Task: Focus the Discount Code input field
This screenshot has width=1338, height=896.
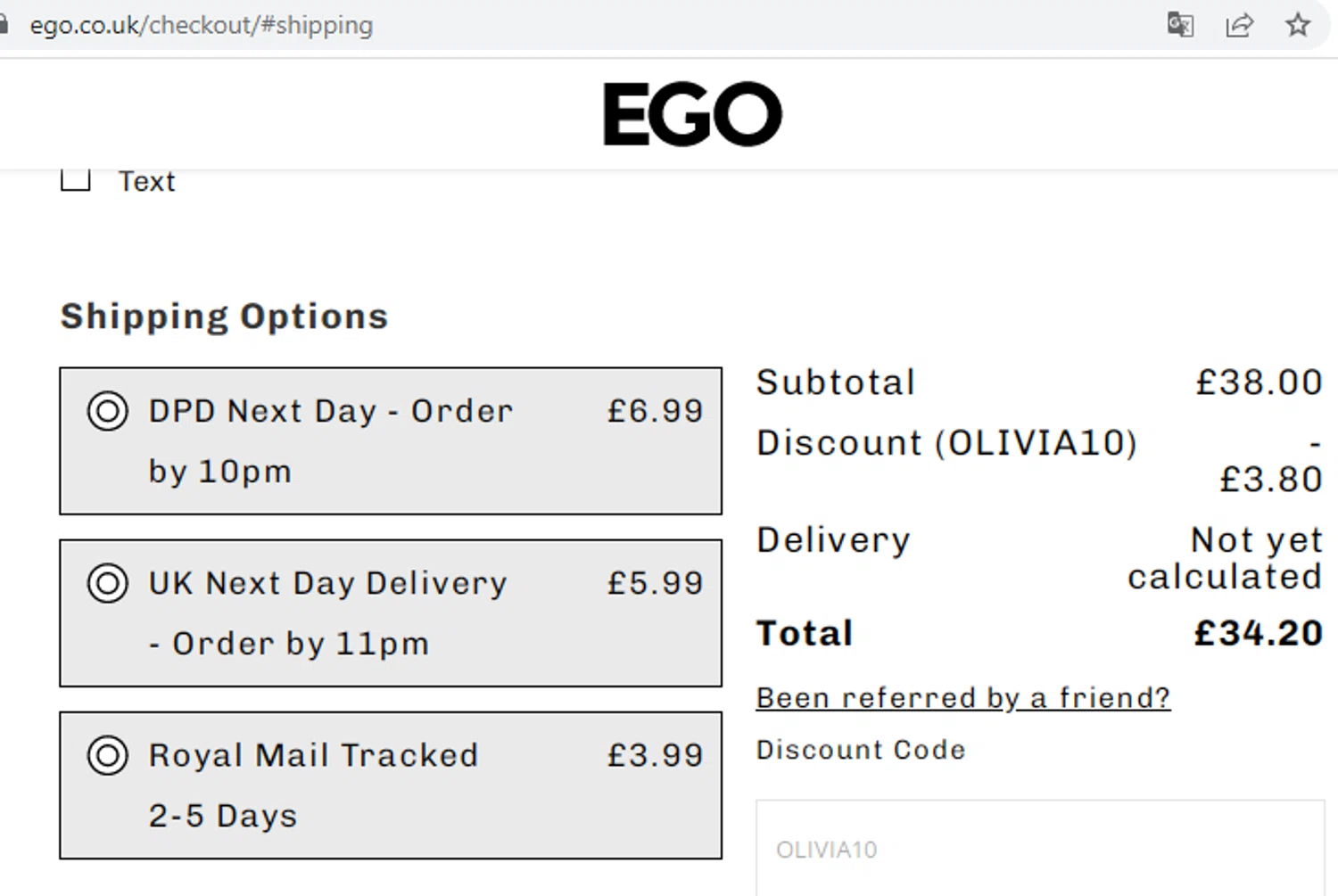Action: 1039,849
